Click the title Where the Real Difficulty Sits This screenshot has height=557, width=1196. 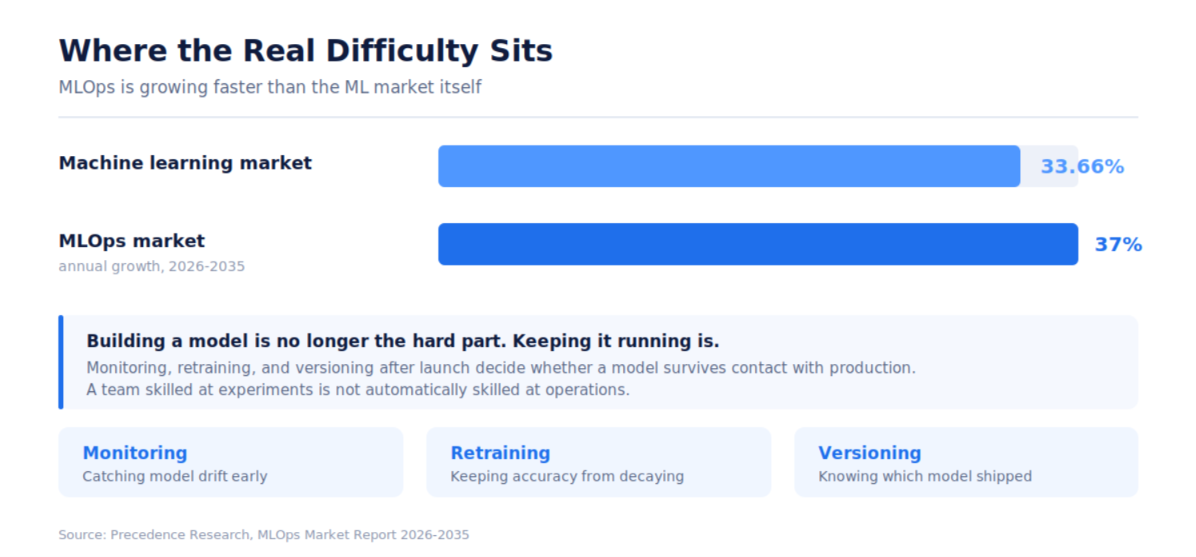point(306,51)
